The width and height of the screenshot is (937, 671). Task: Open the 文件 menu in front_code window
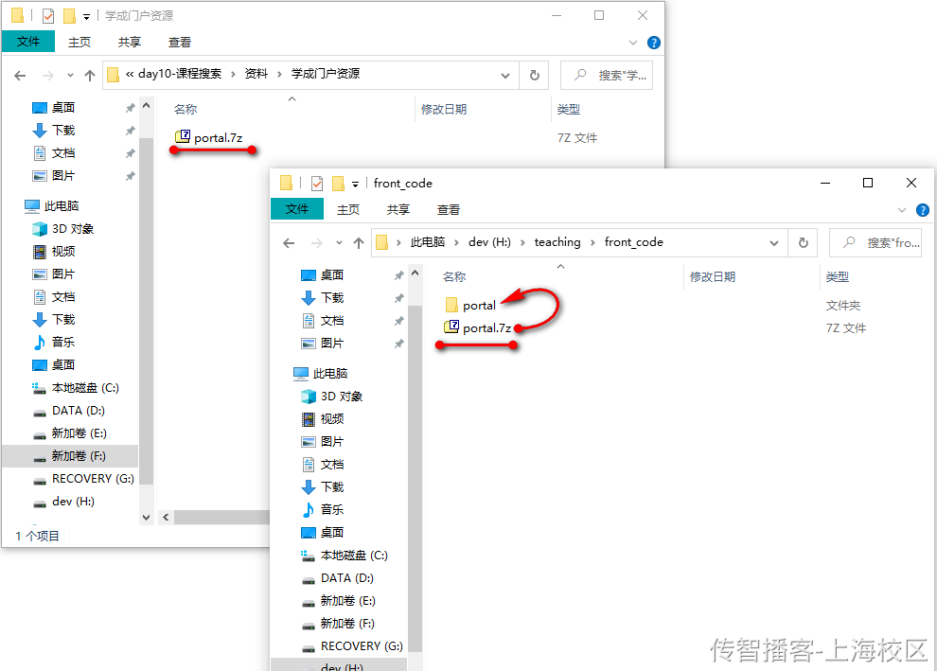point(297,209)
